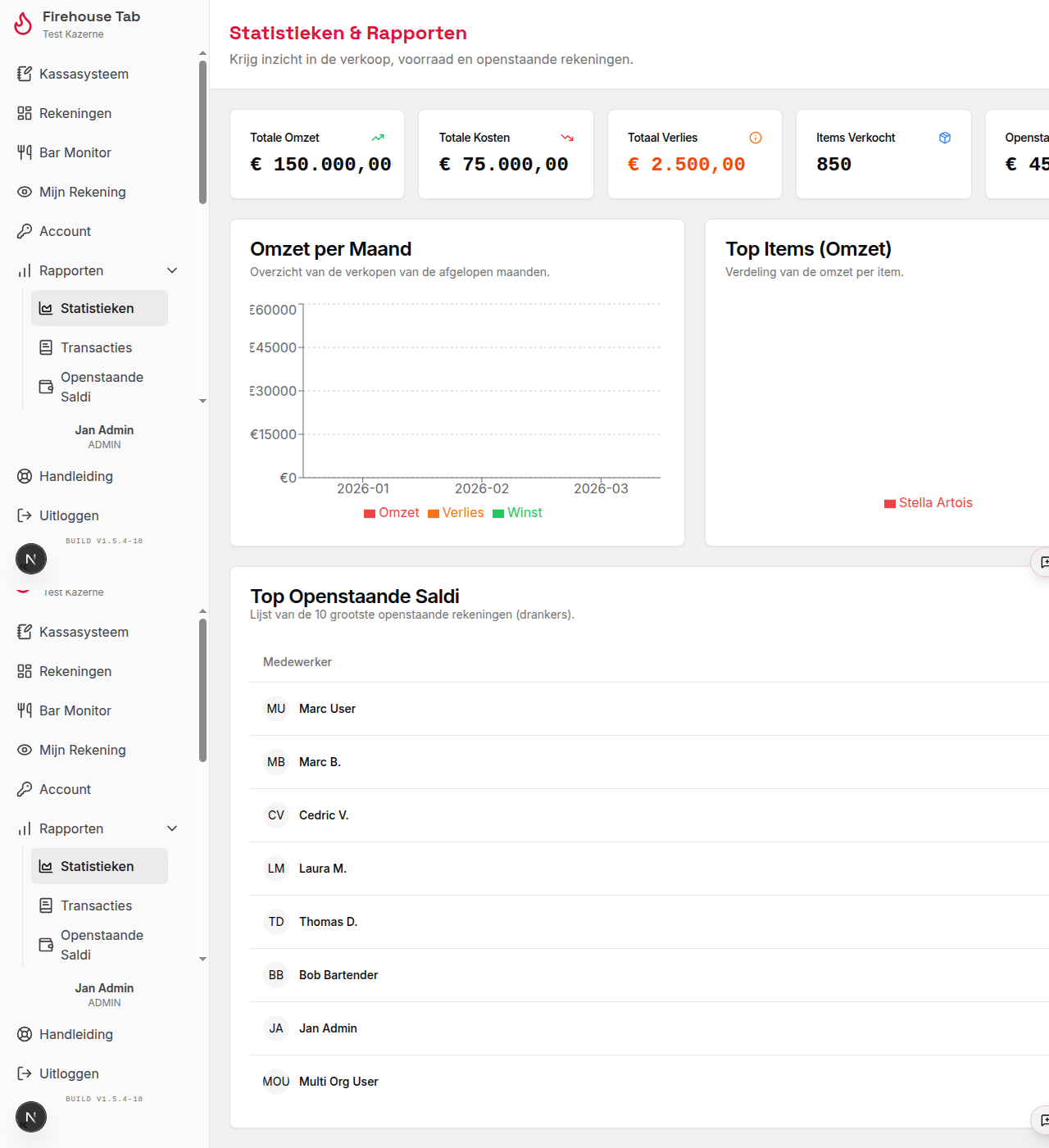Screen dimensions: 1049x1148
Task: Click the € 2.500,00 loss value
Action: pyautogui.click(x=686, y=165)
